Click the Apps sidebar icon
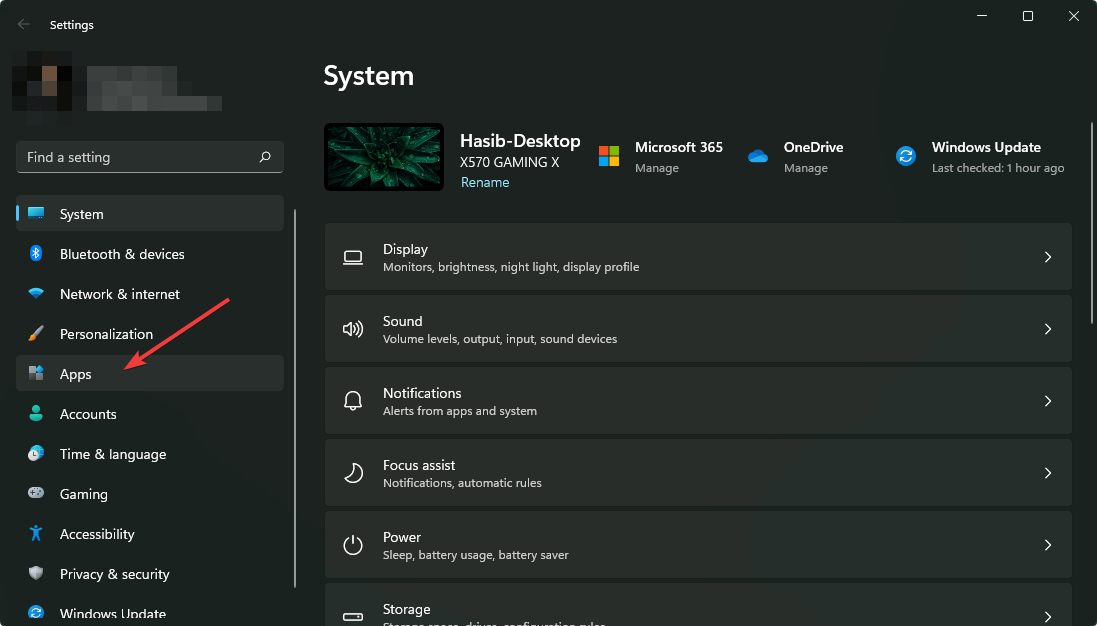Viewport: 1097px width, 626px height. 36,374
